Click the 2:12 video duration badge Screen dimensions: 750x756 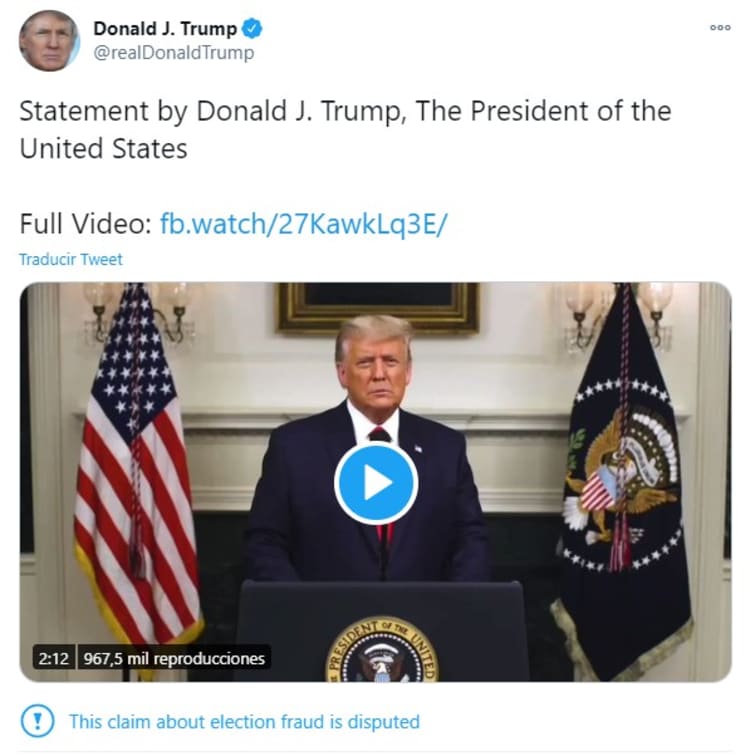[x=54, y=658]
